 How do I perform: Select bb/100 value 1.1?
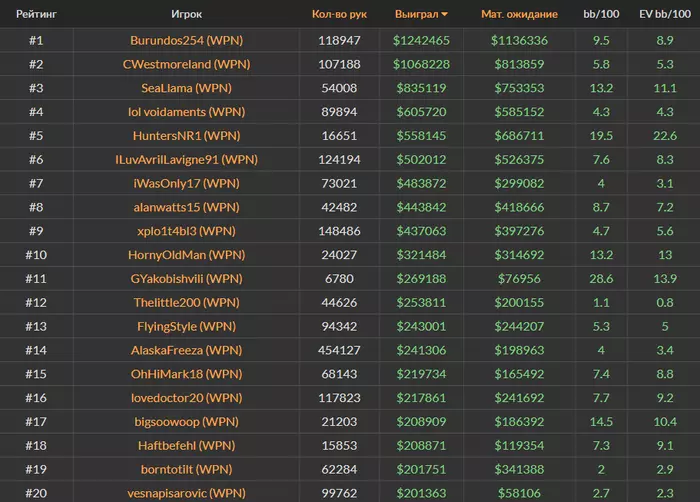click(601, 302)
